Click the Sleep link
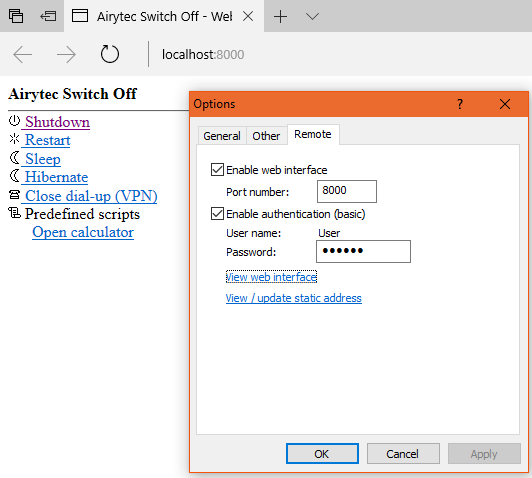532x478 pixels. pos(43,159)
